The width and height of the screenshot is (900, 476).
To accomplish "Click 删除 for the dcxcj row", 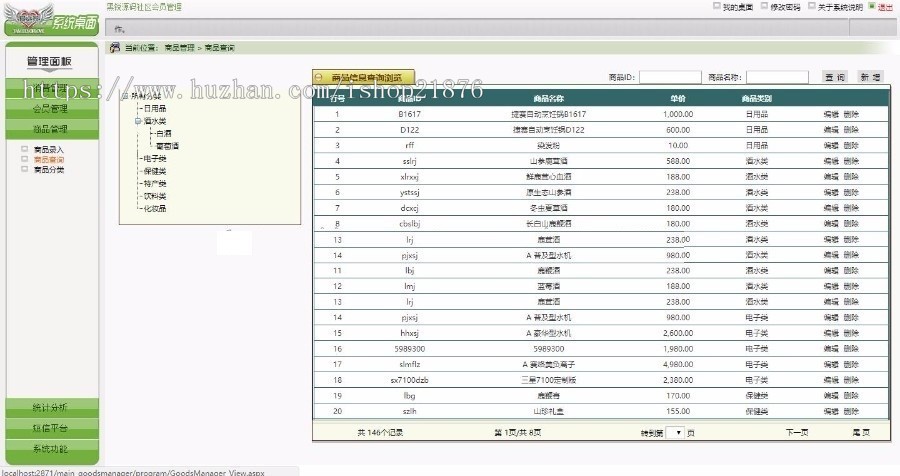I will click(x=851, y=208).
